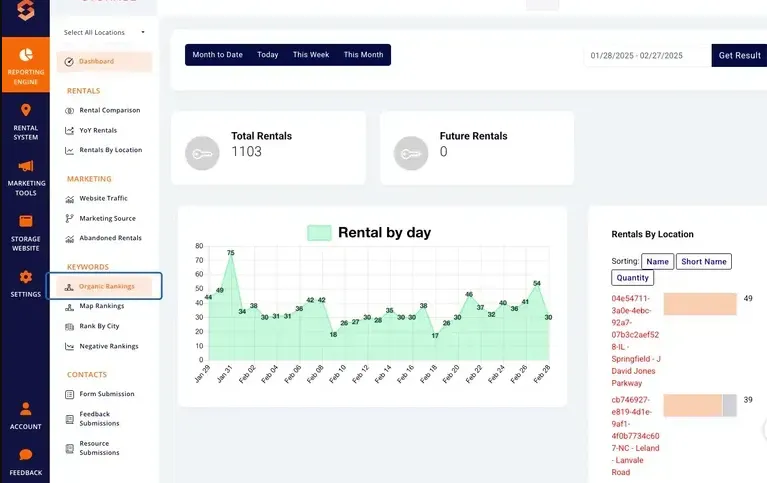Open Rentals By Location menu label
Image resolution: width=767 pixels, height=483 pixels.
click(111, 150)
